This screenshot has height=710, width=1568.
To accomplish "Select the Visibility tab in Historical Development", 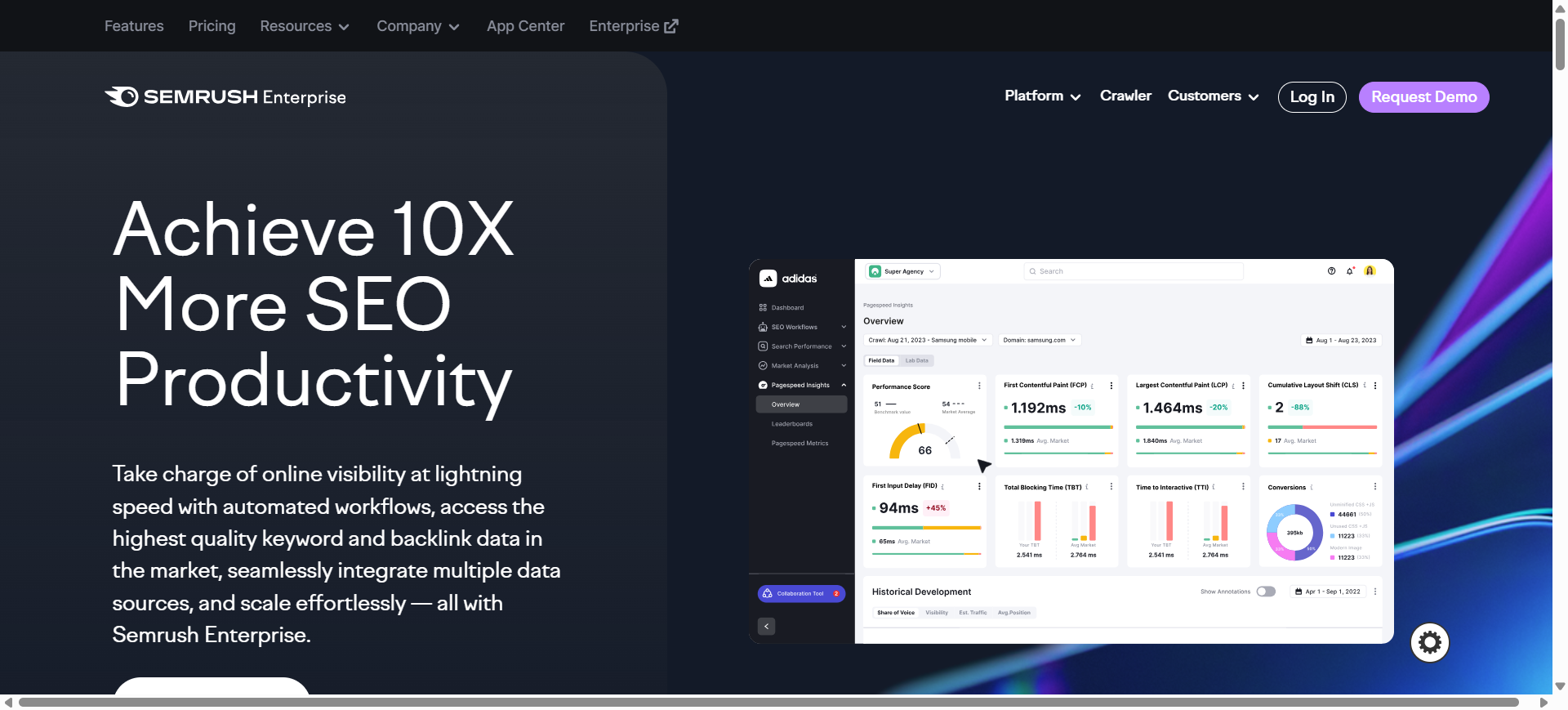I will (936, 613).
